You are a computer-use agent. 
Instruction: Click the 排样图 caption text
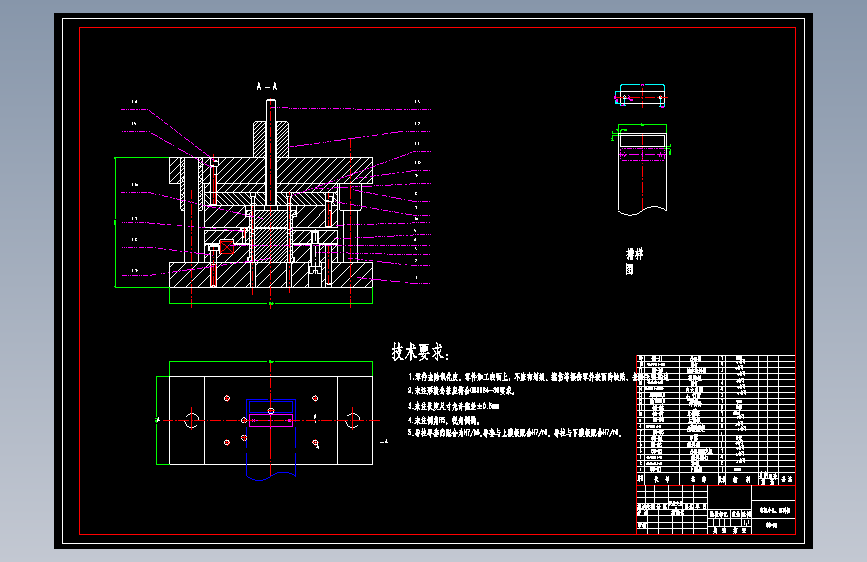tap(634, 261)
